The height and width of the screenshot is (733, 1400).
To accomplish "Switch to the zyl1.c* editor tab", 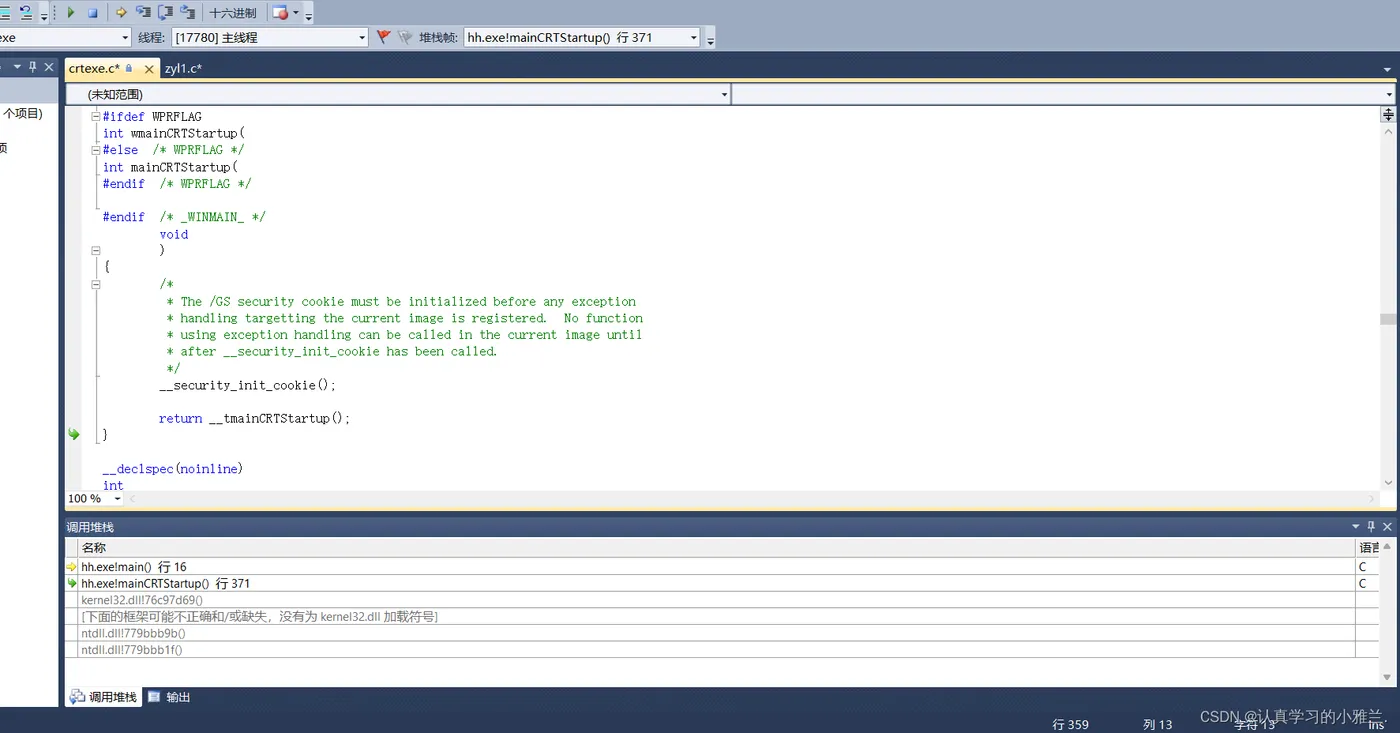I will tap(183, 68).
